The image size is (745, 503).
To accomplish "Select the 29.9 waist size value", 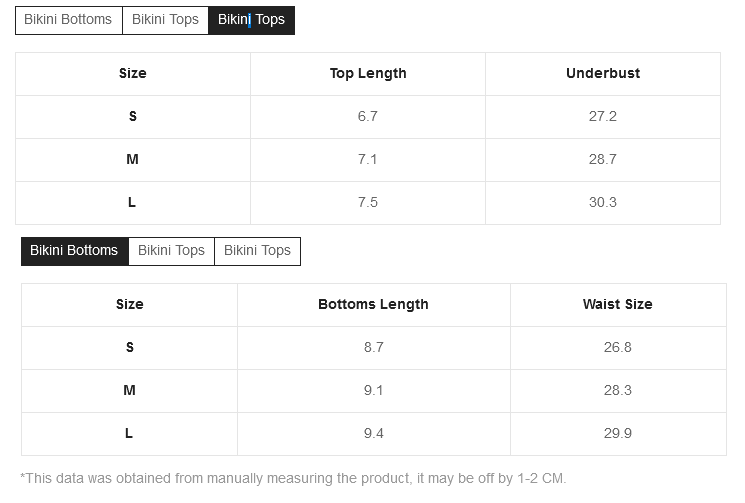I will coord(618,434).
